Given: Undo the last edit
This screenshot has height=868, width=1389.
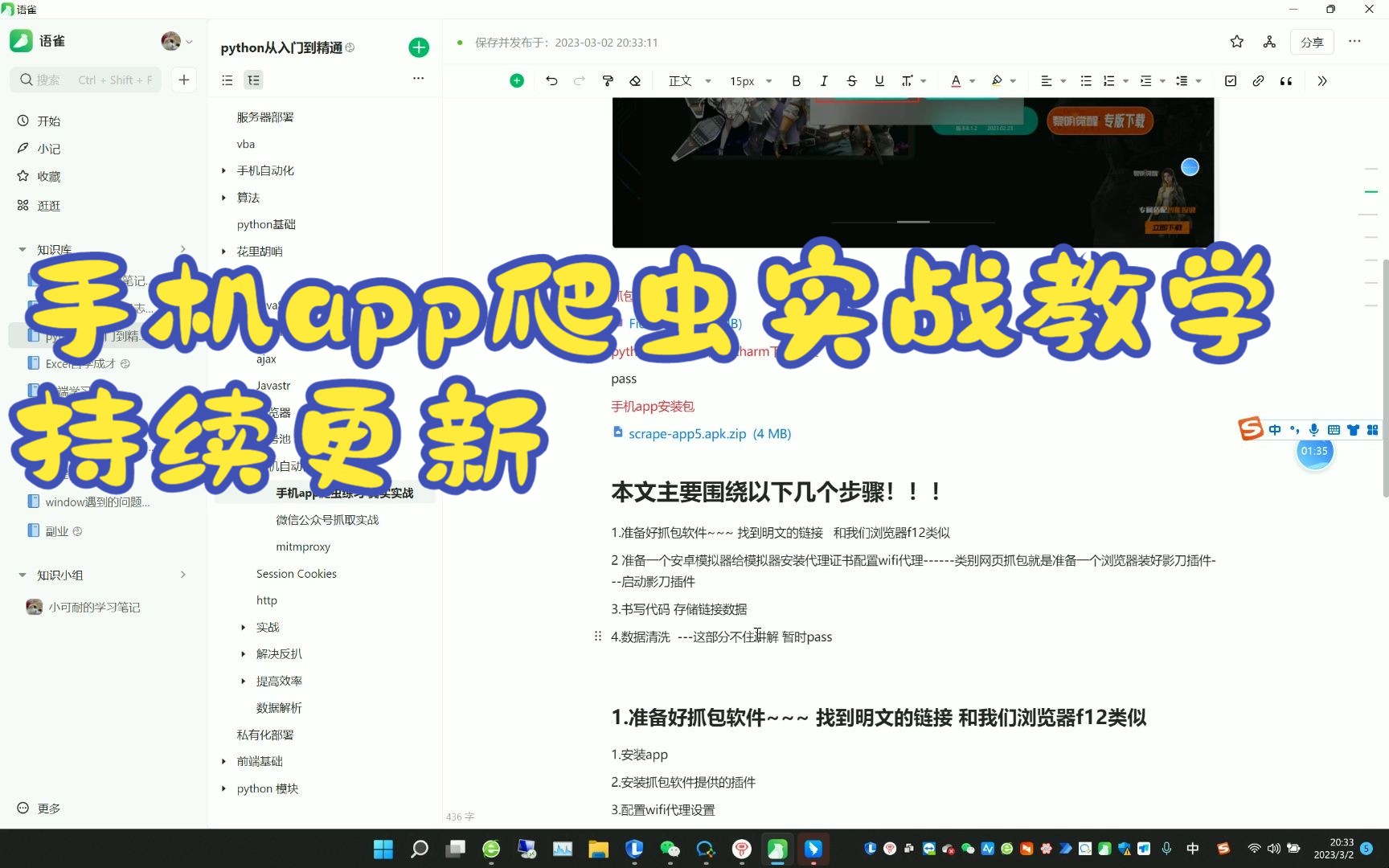Looking at the screenshot, I should (x=551, y=80).
